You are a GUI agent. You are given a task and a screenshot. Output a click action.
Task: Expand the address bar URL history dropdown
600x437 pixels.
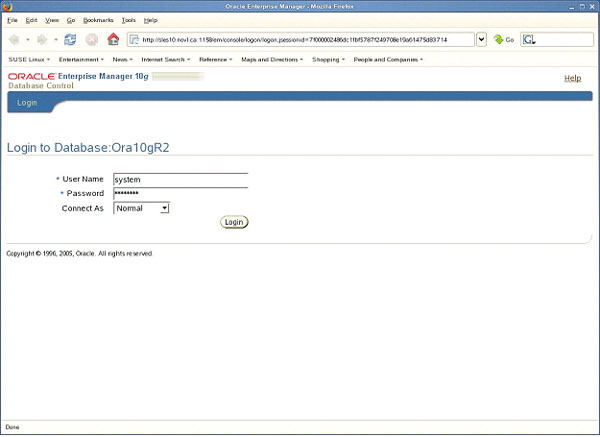[481, 39]
